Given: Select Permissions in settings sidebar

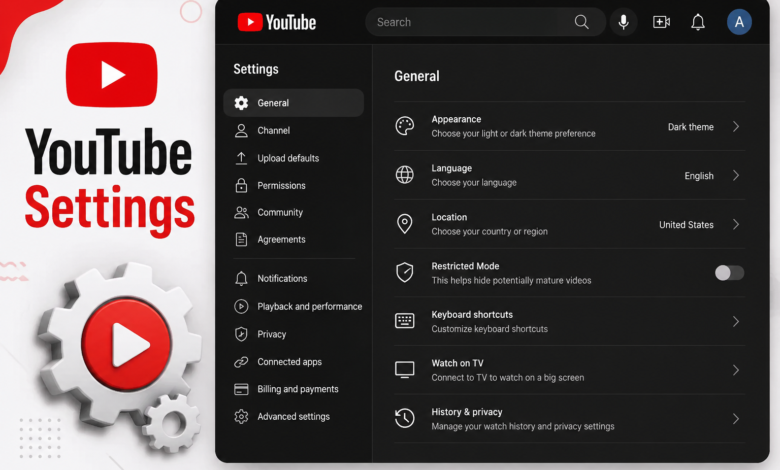Looking at the screenshot, I should click(x=282, y=186).
